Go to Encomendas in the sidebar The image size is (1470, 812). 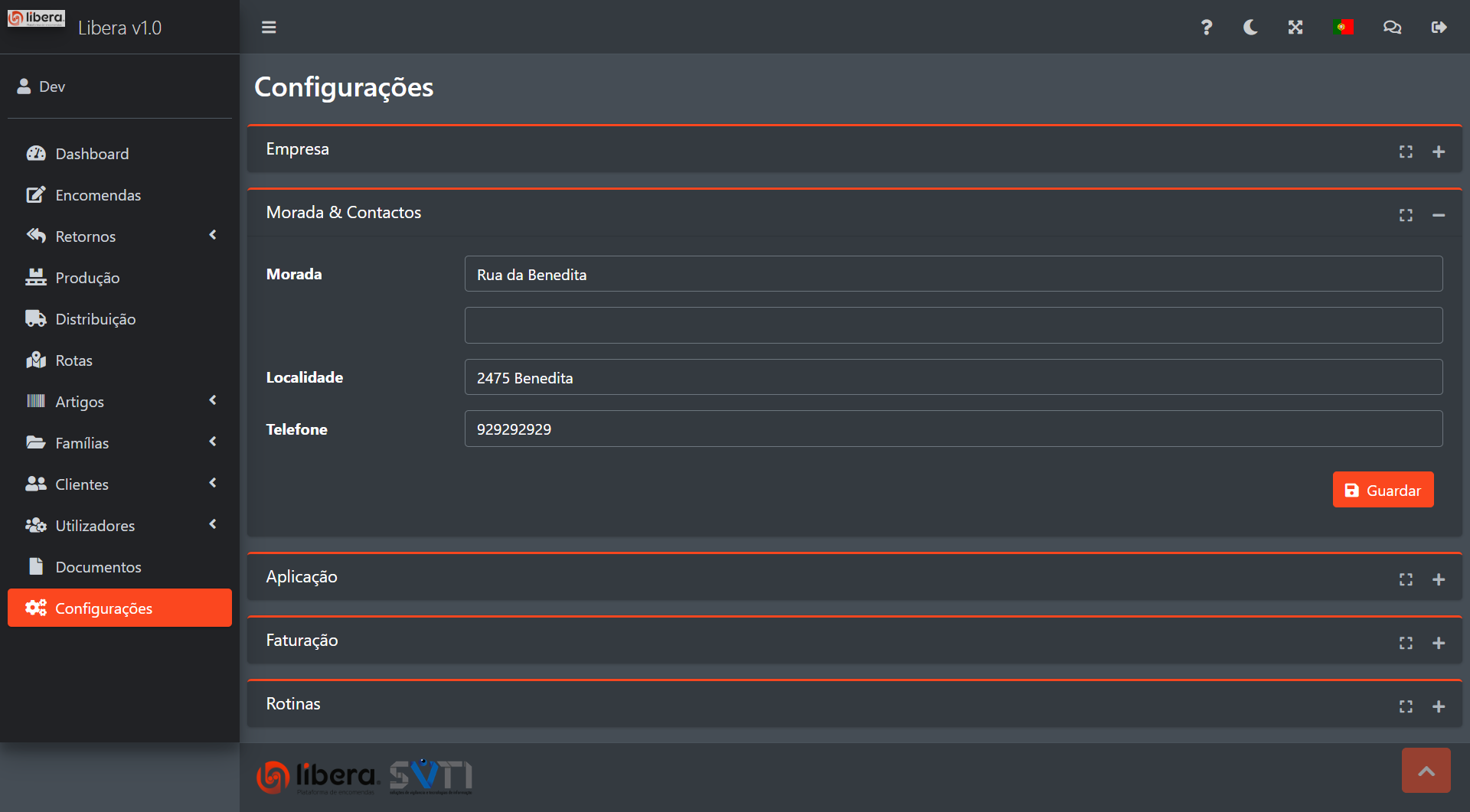[98, 195]
